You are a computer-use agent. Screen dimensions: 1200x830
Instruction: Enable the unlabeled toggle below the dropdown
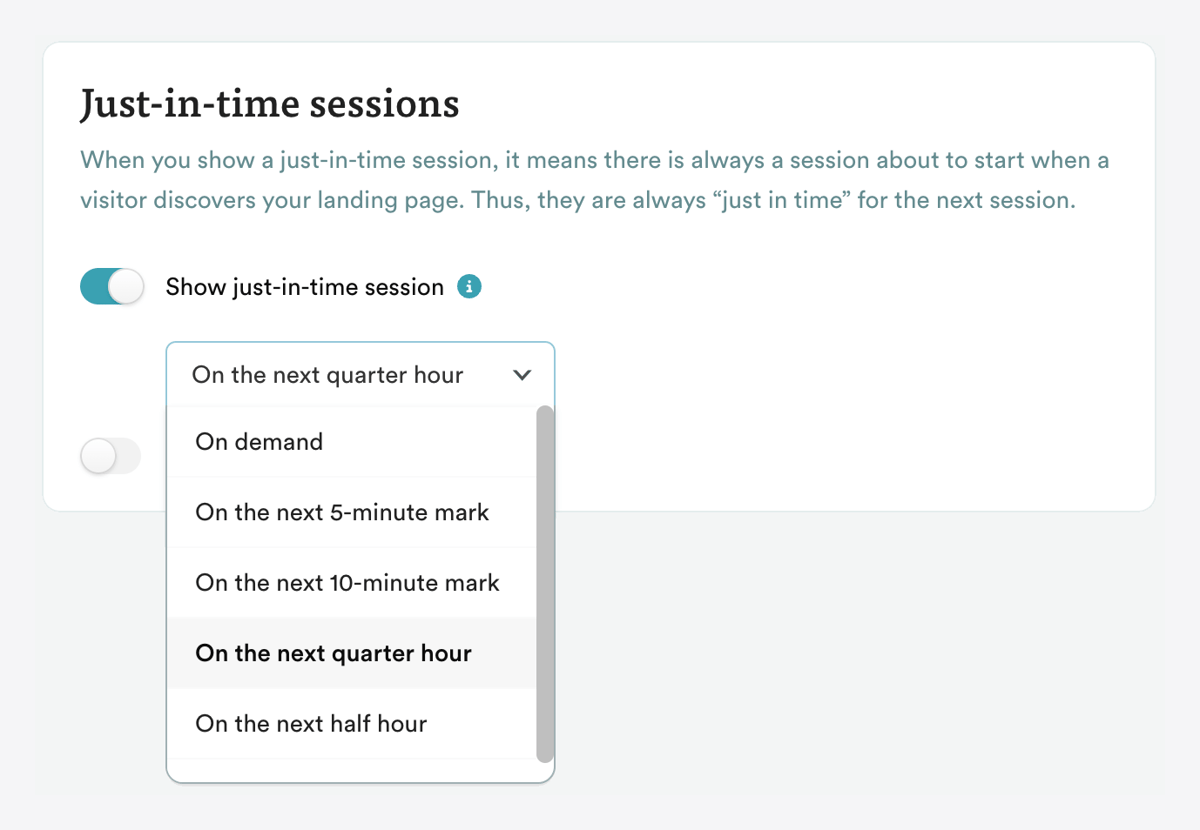click(110, 456)
